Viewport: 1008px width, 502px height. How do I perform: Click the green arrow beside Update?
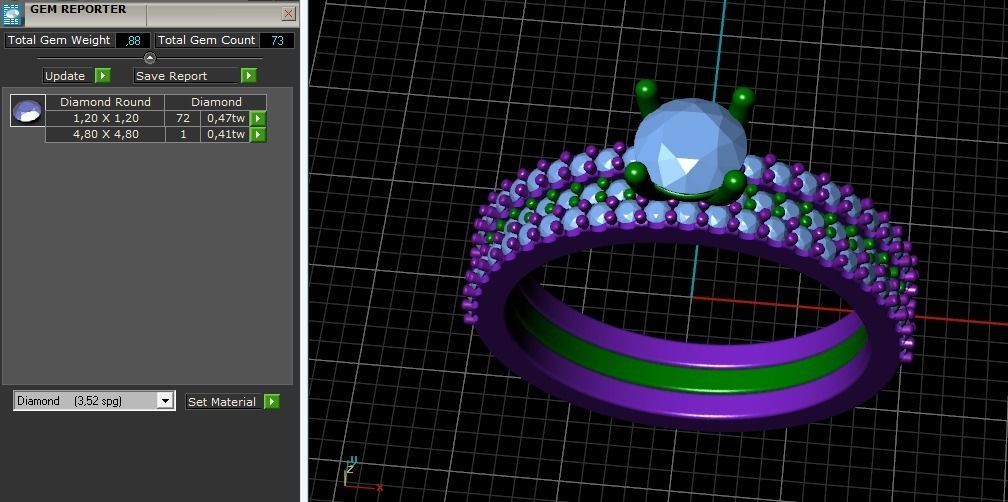click(x=103, y=76)
